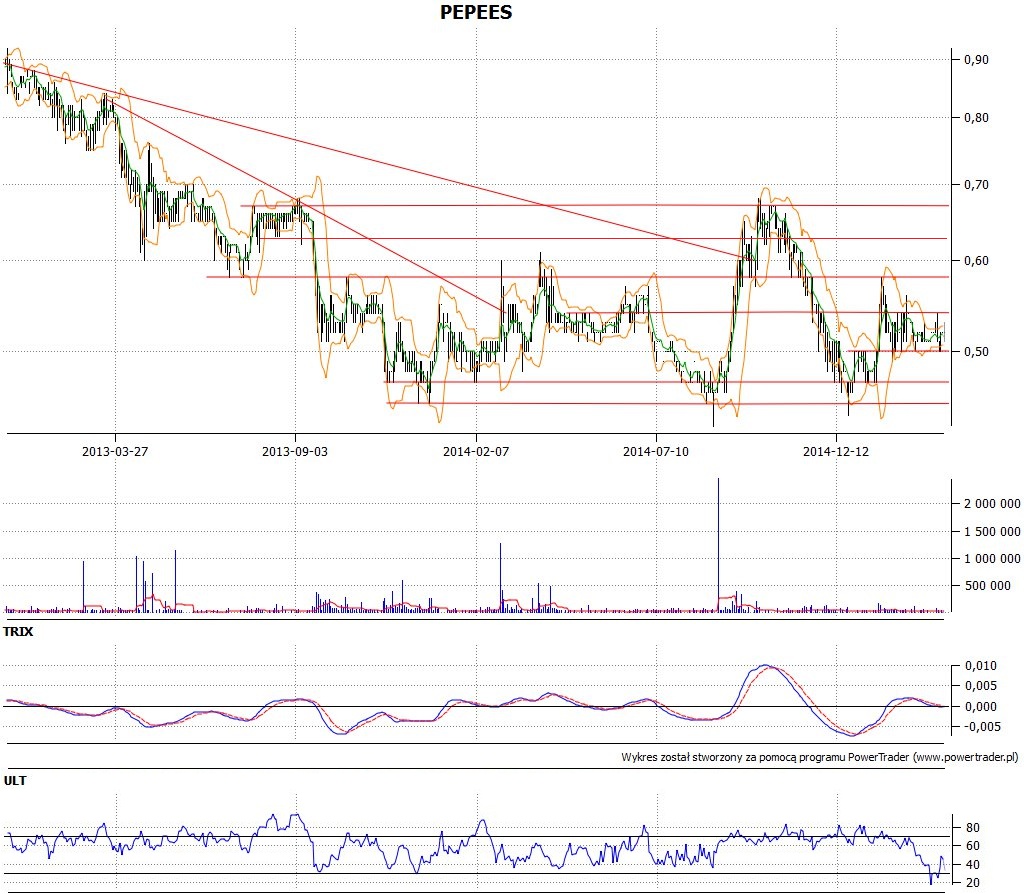The image size is (1024, 894).
Task: Click the tallest volume spike bar
Action: [x=718, y=545]
